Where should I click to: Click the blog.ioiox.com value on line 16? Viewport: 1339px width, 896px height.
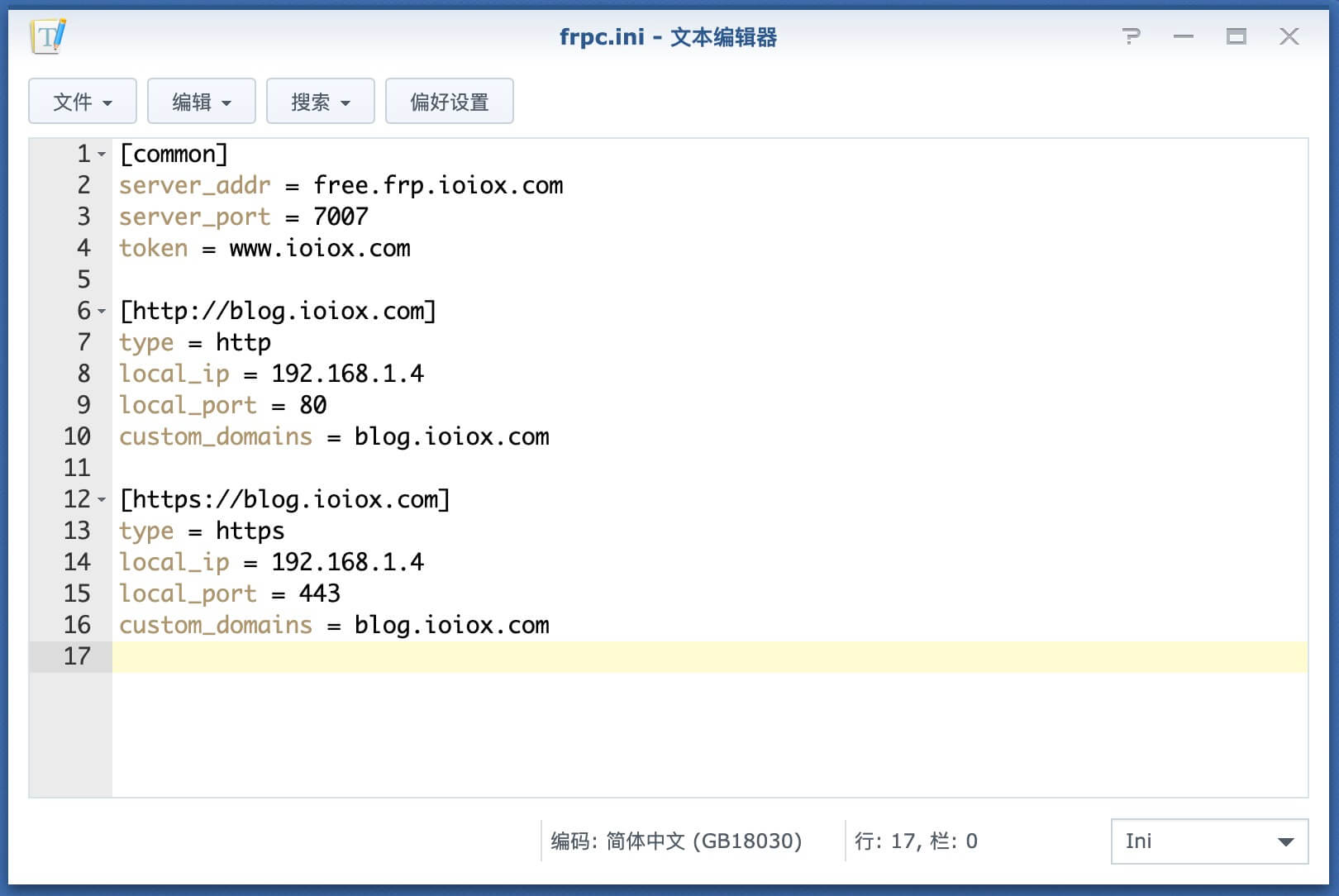pyautogui.click(x=452, y=625)
